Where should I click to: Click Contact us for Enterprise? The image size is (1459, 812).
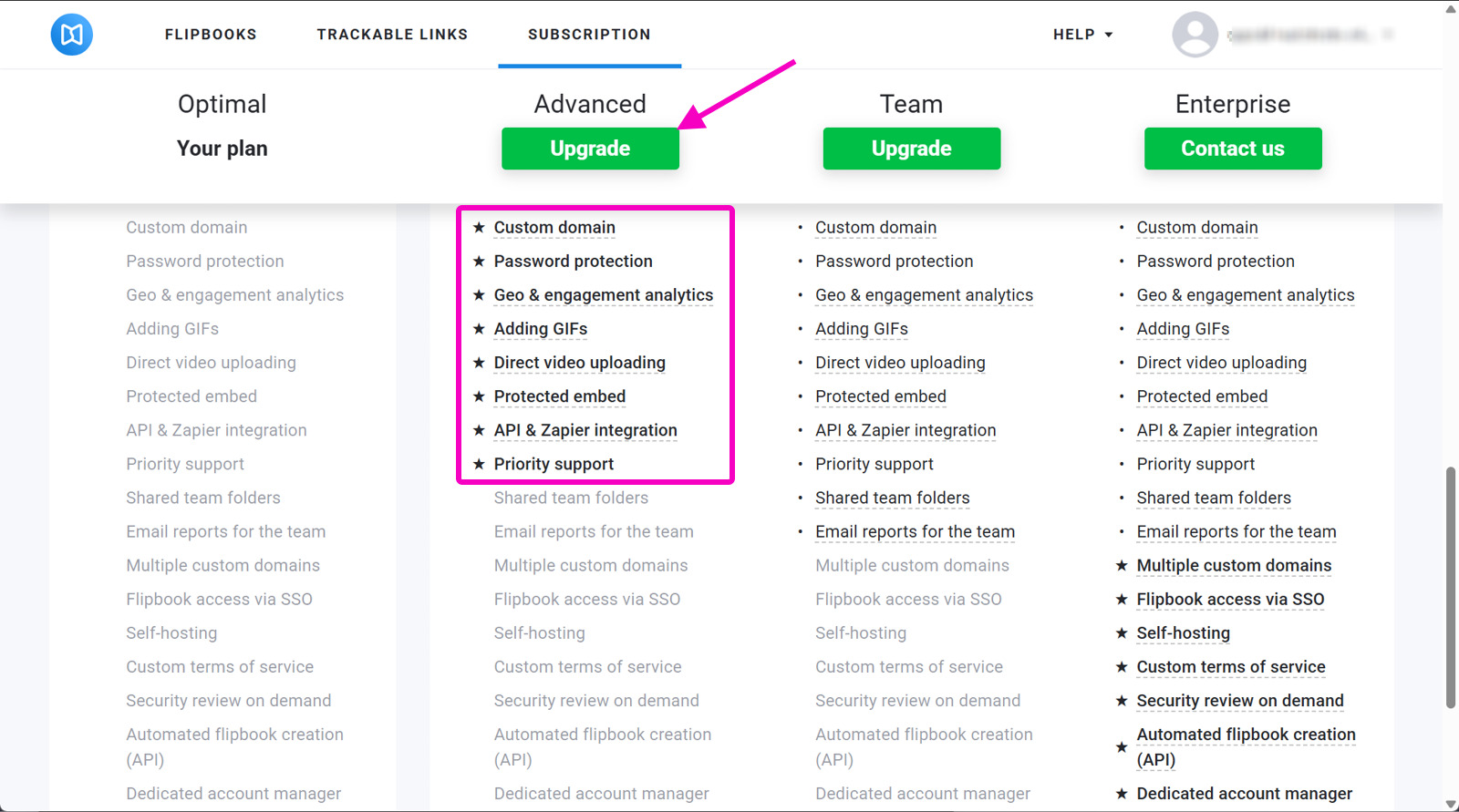click(x=1233, y=149)
